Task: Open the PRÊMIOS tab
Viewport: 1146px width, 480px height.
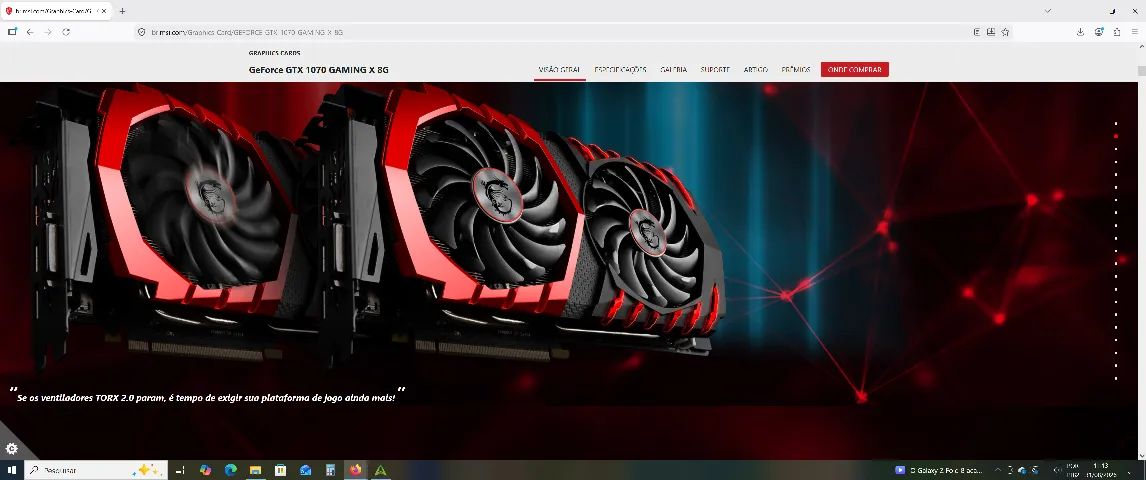Action: 796,70
